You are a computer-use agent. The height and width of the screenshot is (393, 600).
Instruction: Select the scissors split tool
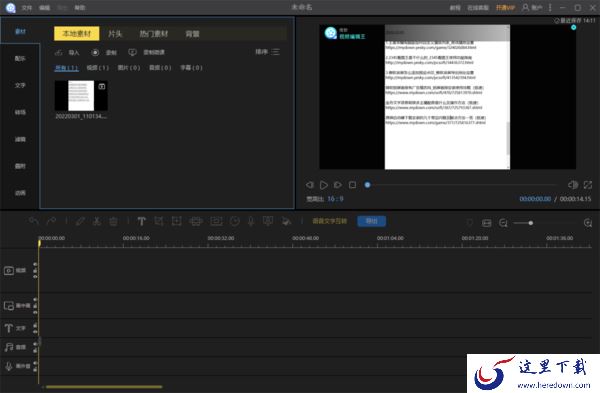tap(97, 221)
